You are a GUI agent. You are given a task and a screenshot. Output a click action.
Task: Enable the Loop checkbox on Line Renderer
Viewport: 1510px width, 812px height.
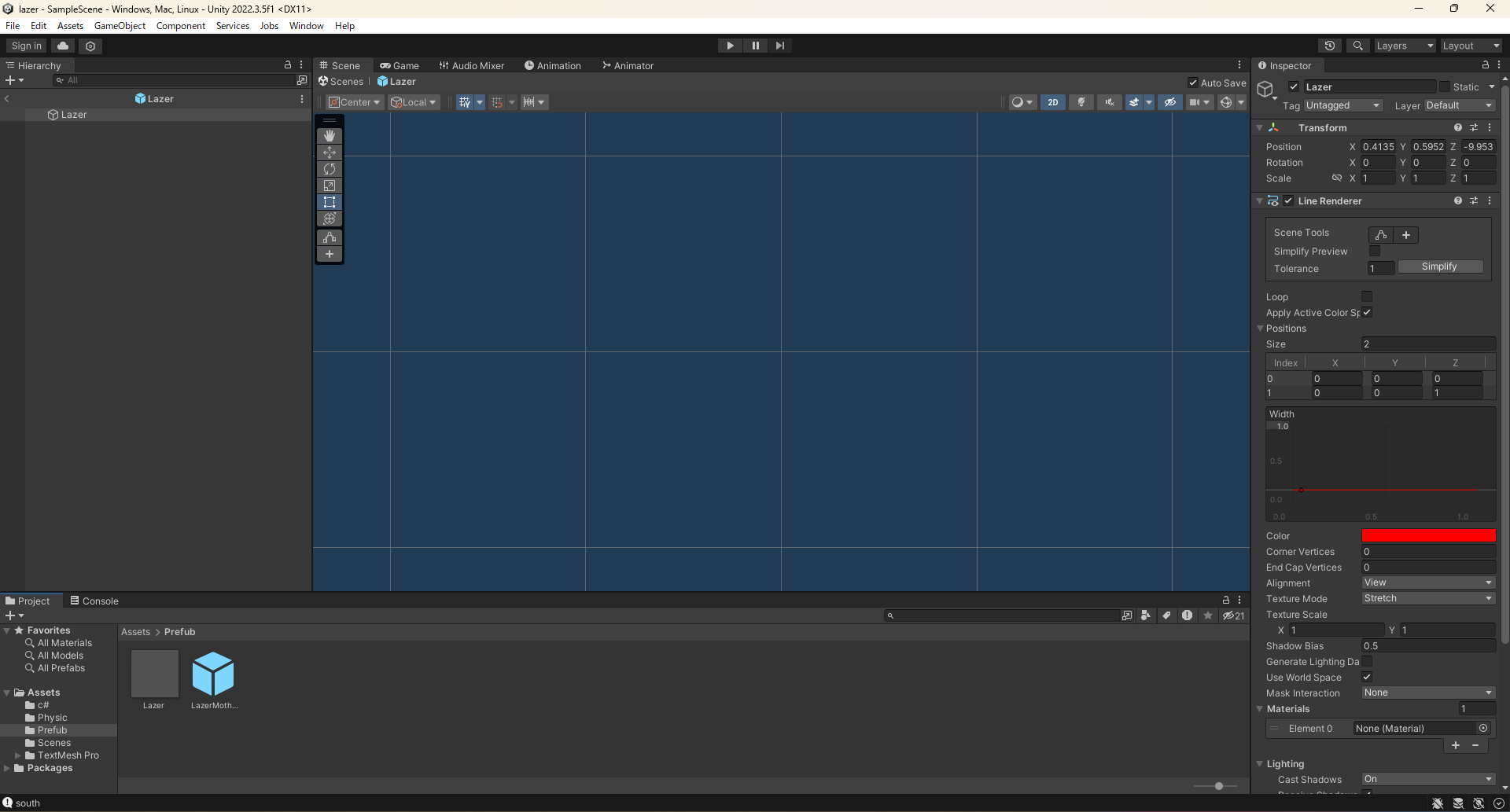pos(1368,296)
